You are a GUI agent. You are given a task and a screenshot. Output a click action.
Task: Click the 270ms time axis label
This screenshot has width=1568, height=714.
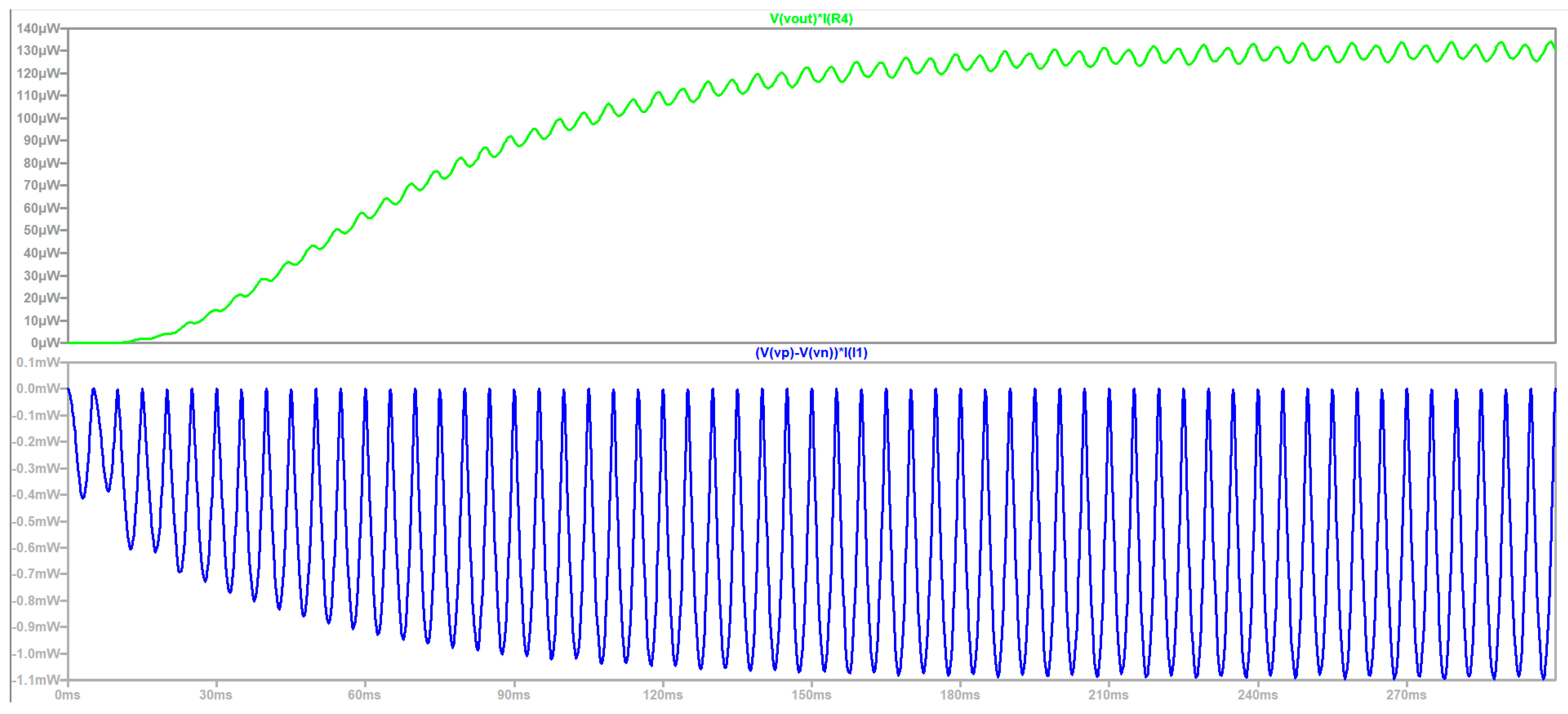1406,695
